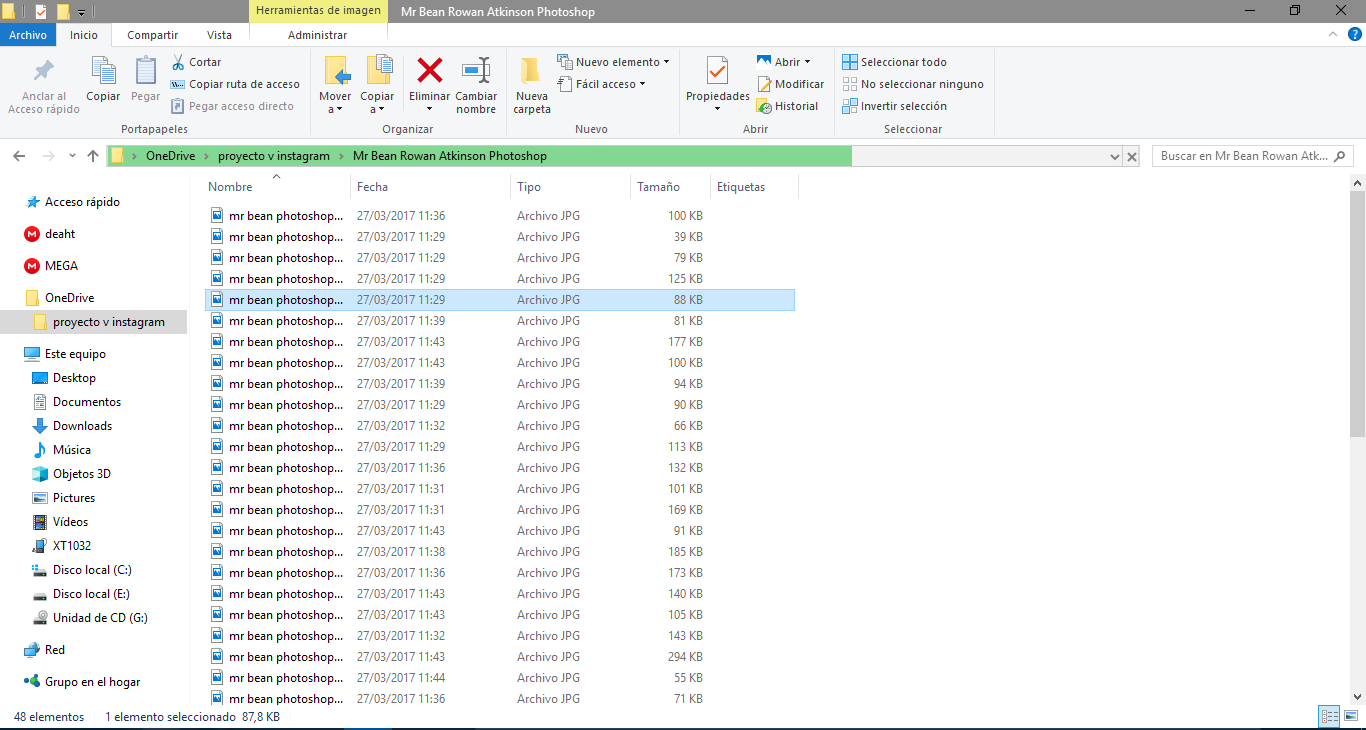Screen dimensions: 1366x730
Task: Switch to details view layout icon
Action: (1329, 716)
